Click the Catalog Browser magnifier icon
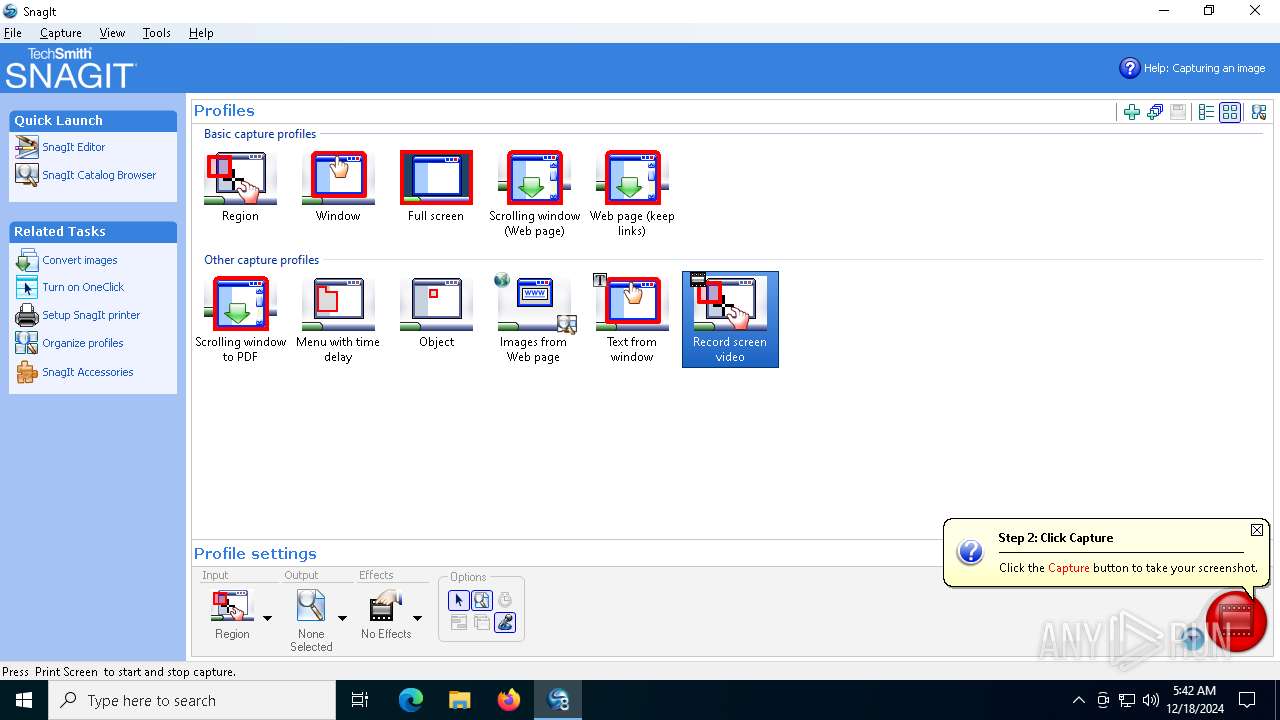This screenshot has height=720, width=1280. click(27, 175)
